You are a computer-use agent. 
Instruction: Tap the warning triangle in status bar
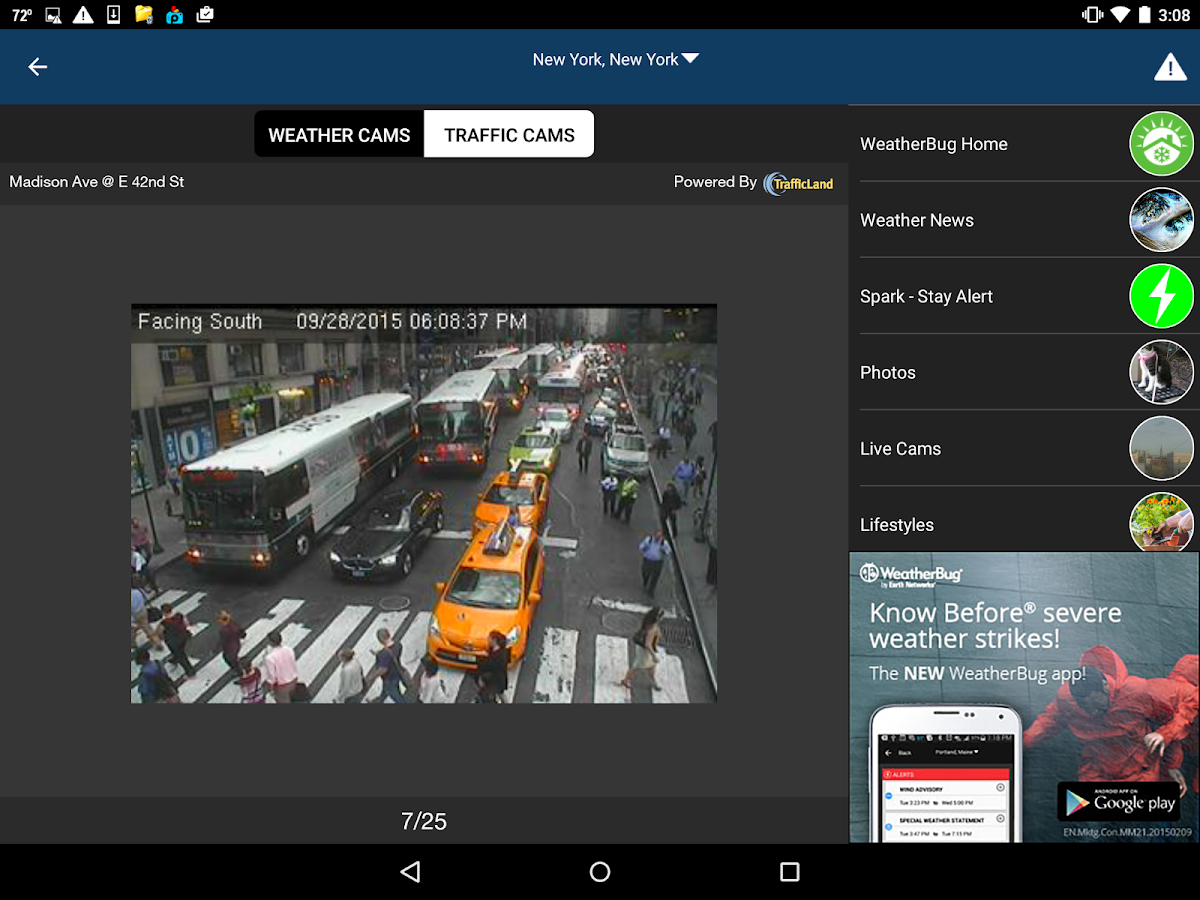(83, 15)
